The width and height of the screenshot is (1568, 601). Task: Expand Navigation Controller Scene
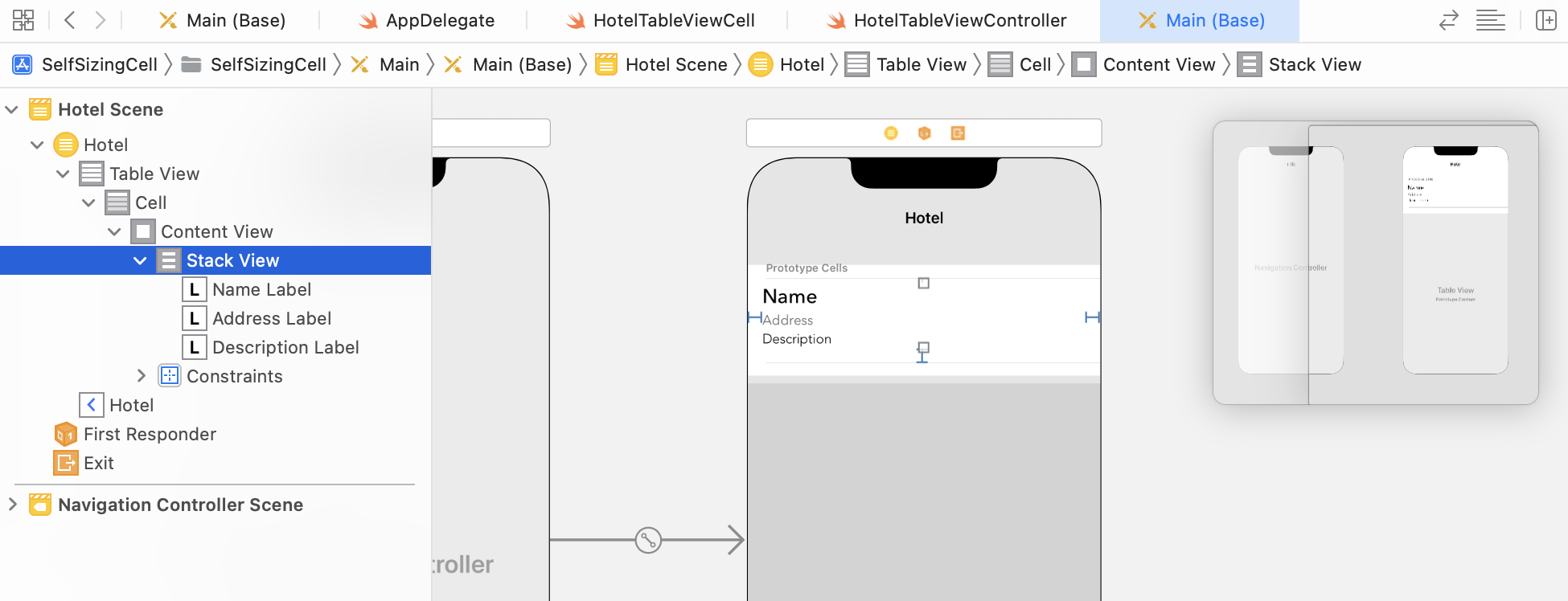click(x=12, y=505)
